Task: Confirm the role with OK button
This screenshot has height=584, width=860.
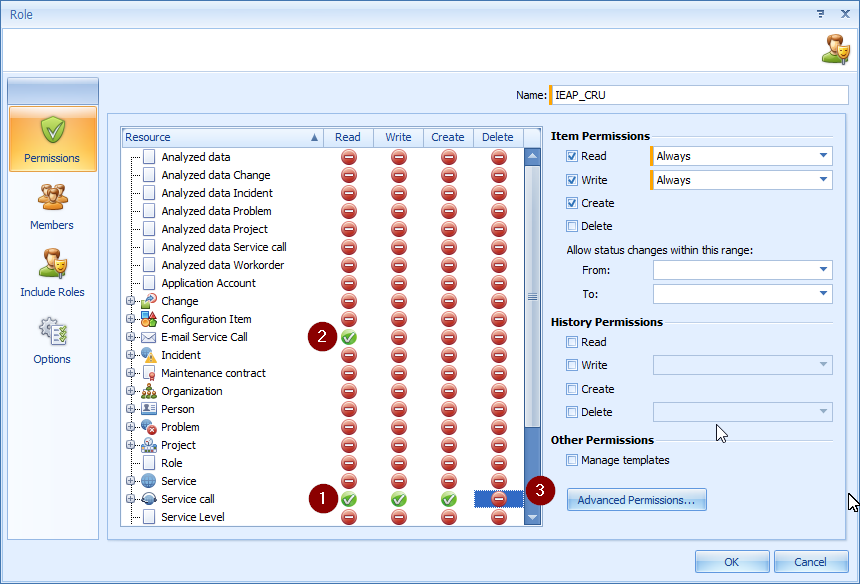Action: pyautogui.click(x=731, y=562)
